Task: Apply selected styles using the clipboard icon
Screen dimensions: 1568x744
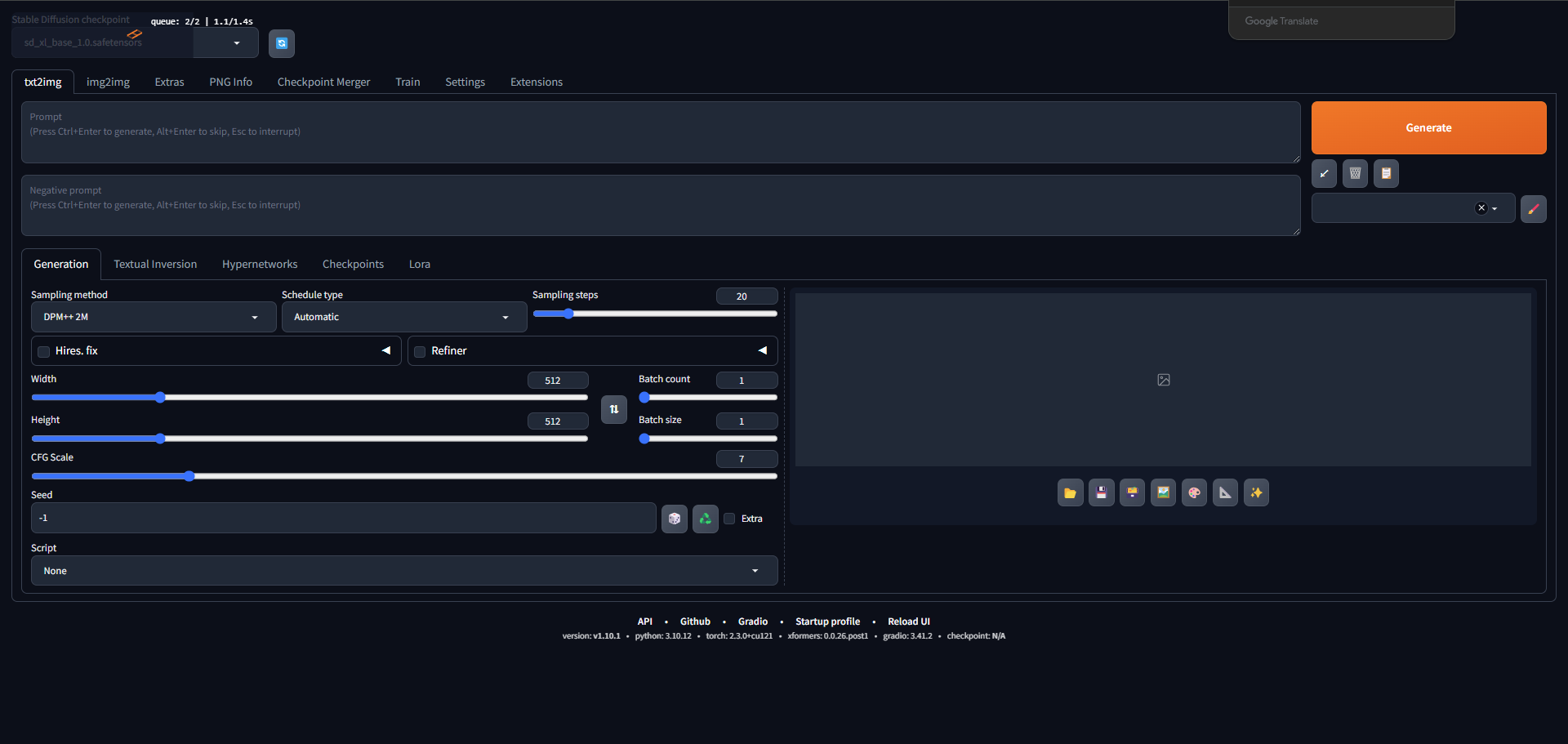Action: coord(1386,173)
